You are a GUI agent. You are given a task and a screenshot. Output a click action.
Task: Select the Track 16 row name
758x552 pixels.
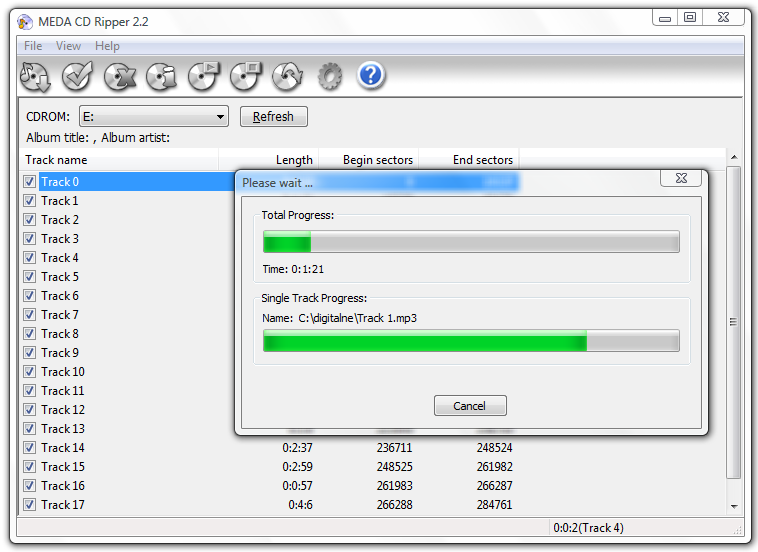63,486
